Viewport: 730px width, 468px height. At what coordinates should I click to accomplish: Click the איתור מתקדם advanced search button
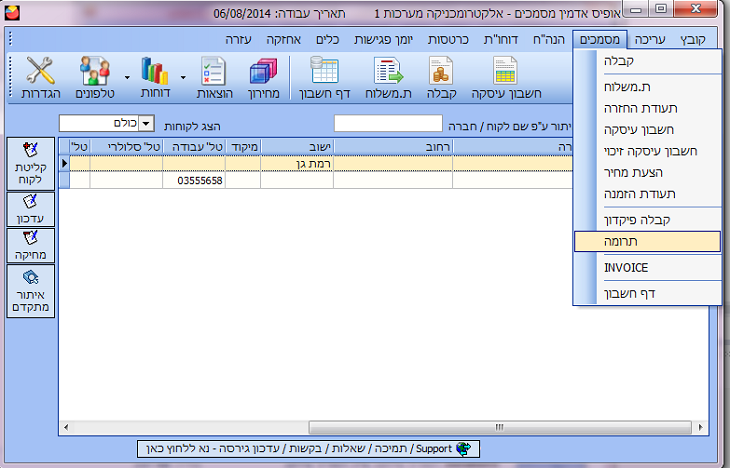[31, 291]
